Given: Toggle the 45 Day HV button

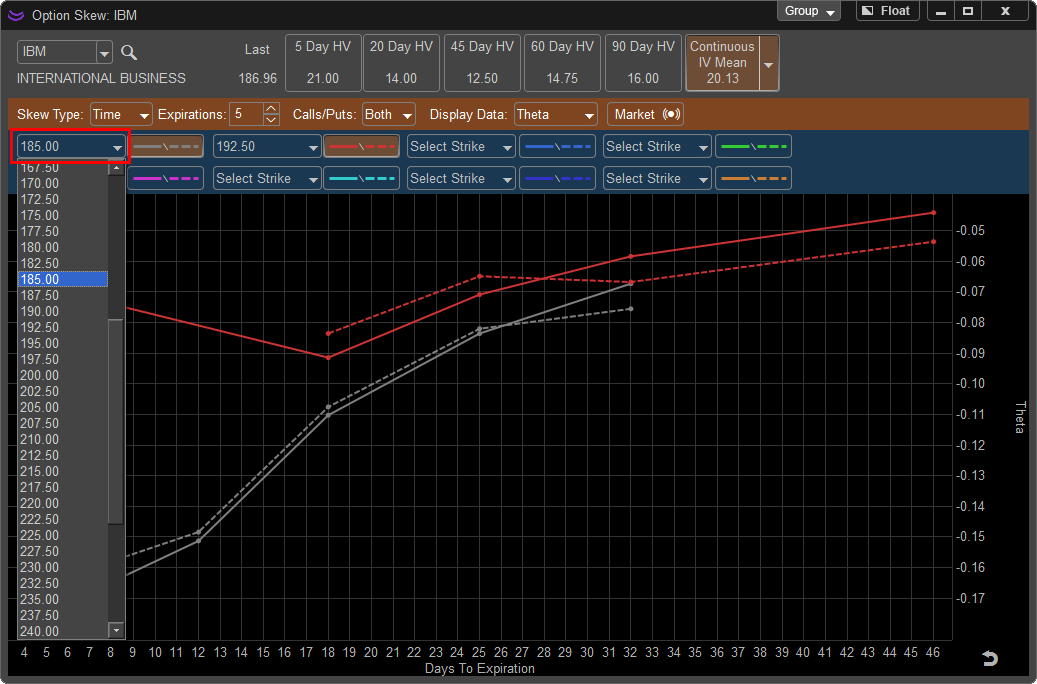Looking at the screenshot, I should point(482,63).
